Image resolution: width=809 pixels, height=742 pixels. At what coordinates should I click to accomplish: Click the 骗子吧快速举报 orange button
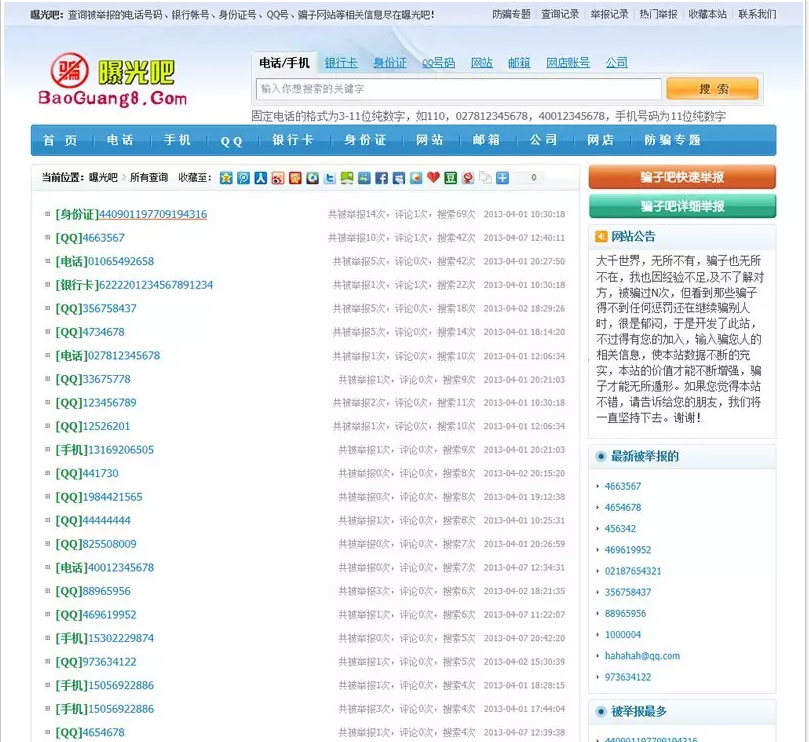point(682,178)
